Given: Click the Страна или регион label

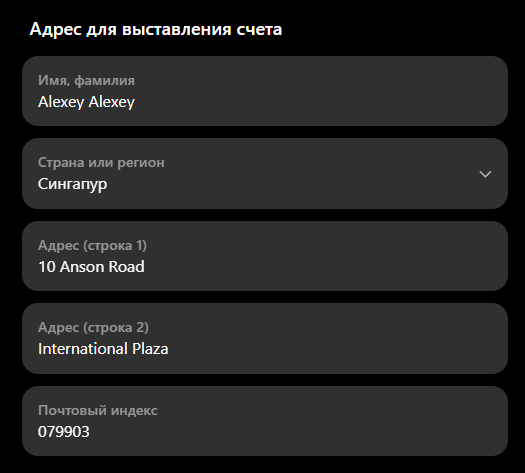Looking at the screenshot, I should (x=101, y=163).
